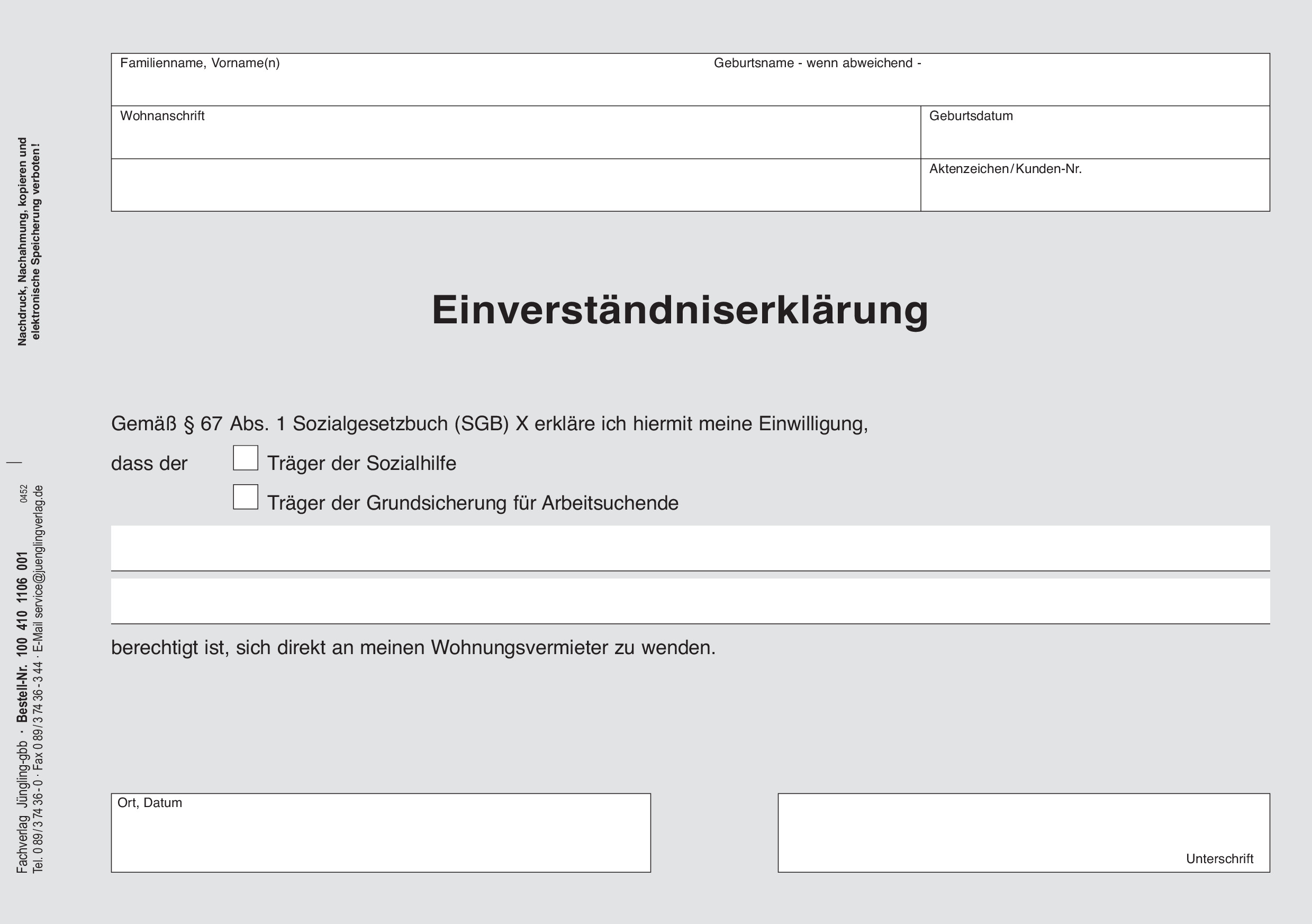Screen dimensions: 1312x924
Task: Click the small 0452 form code
Action: coord(23,493)
